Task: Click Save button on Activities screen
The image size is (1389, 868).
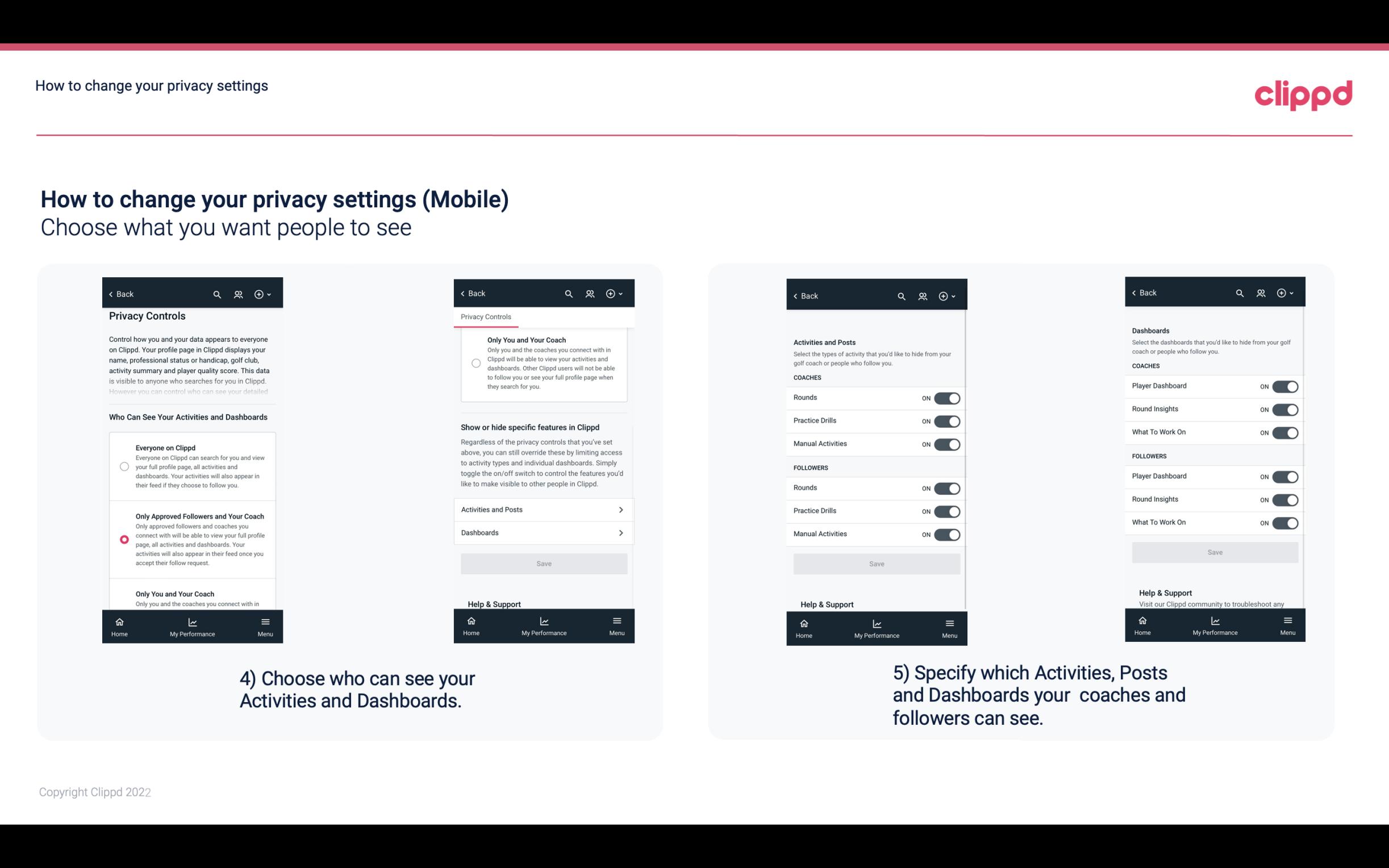Action: [876, 563]
